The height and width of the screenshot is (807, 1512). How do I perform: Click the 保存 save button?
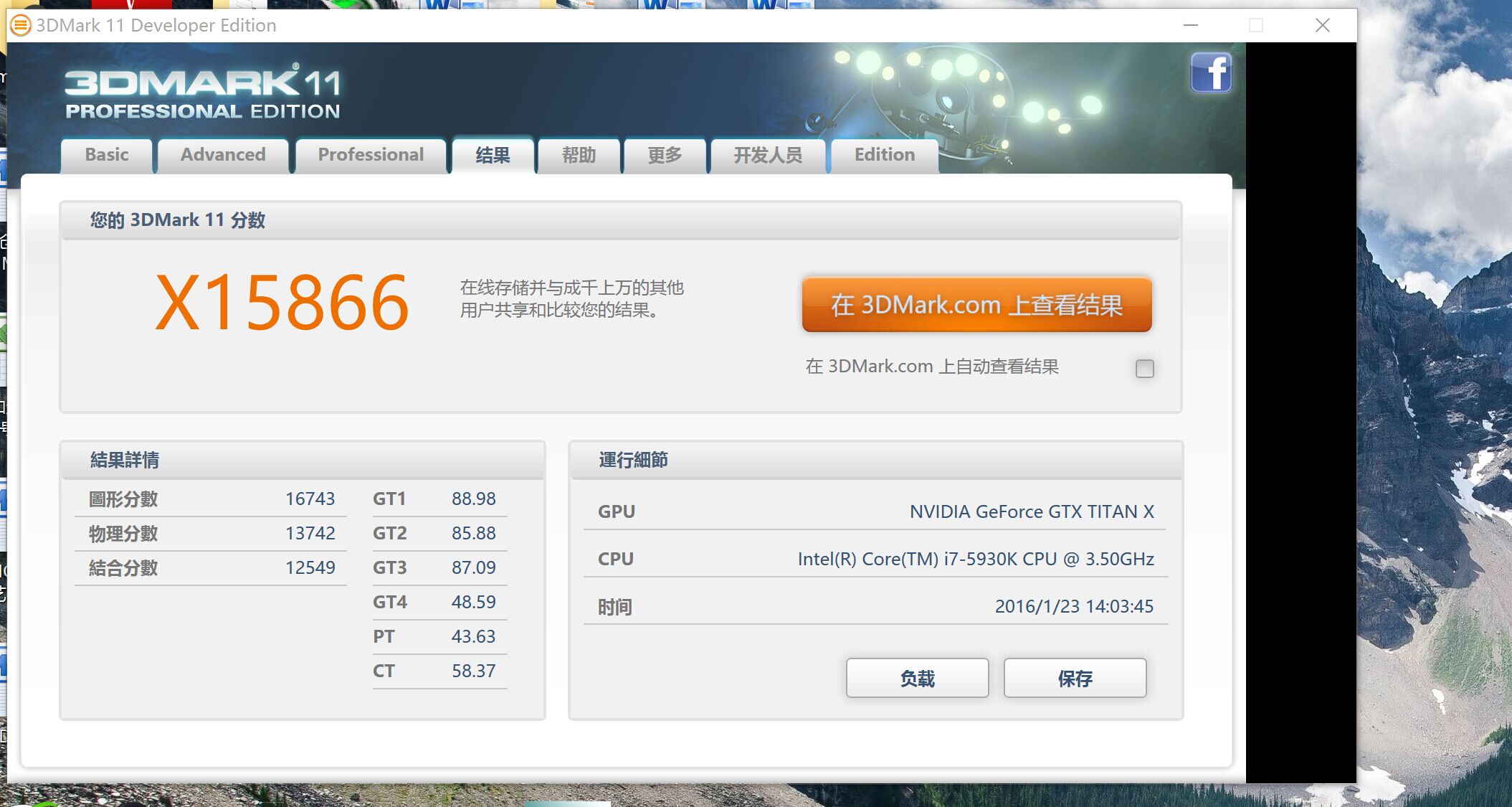1075,678
